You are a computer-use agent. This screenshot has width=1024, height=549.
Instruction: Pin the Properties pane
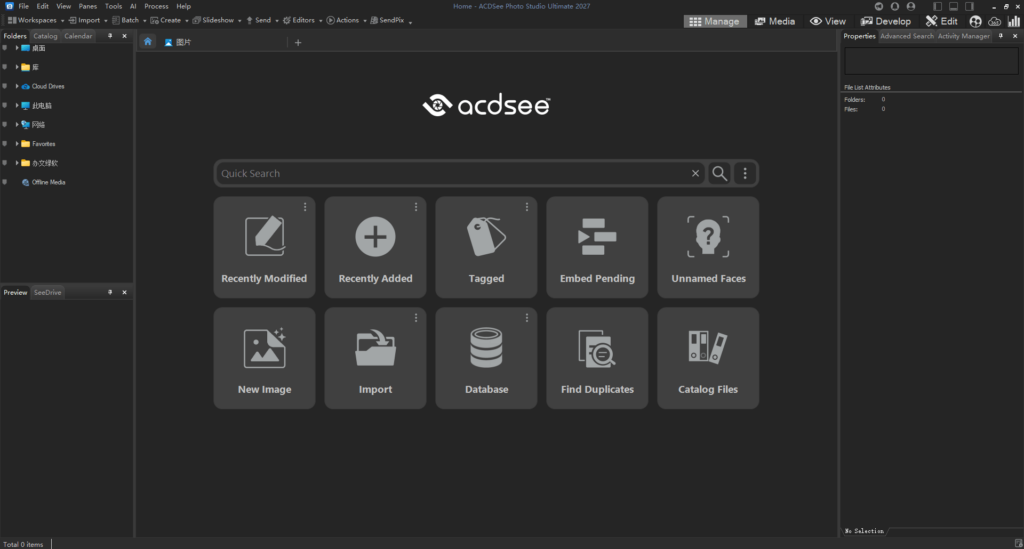[x=1000, y=36]
